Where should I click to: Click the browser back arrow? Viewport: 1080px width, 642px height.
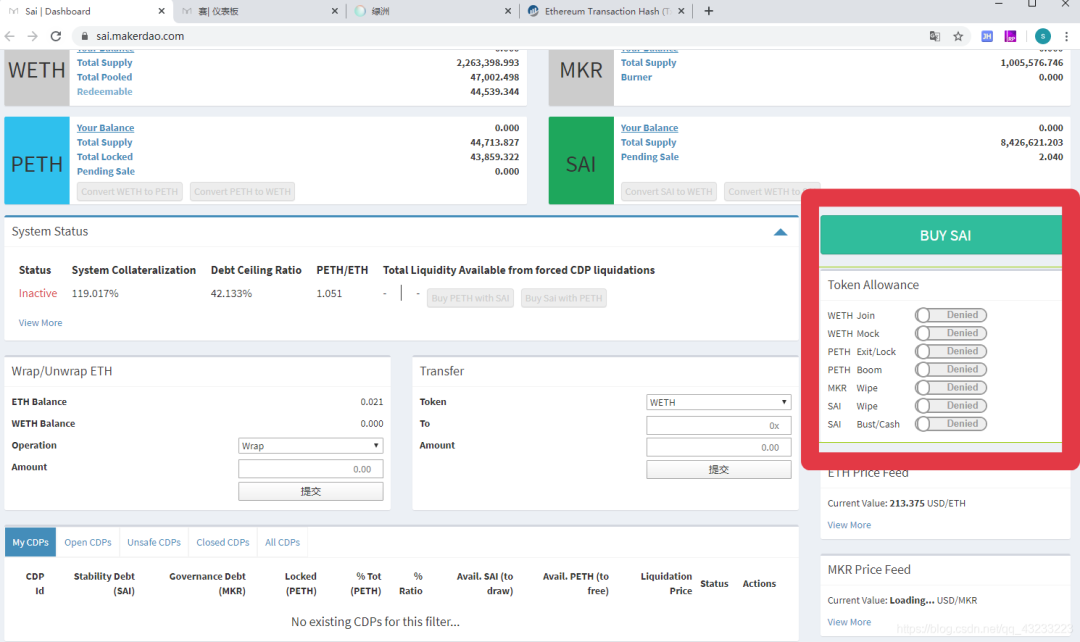10,36
